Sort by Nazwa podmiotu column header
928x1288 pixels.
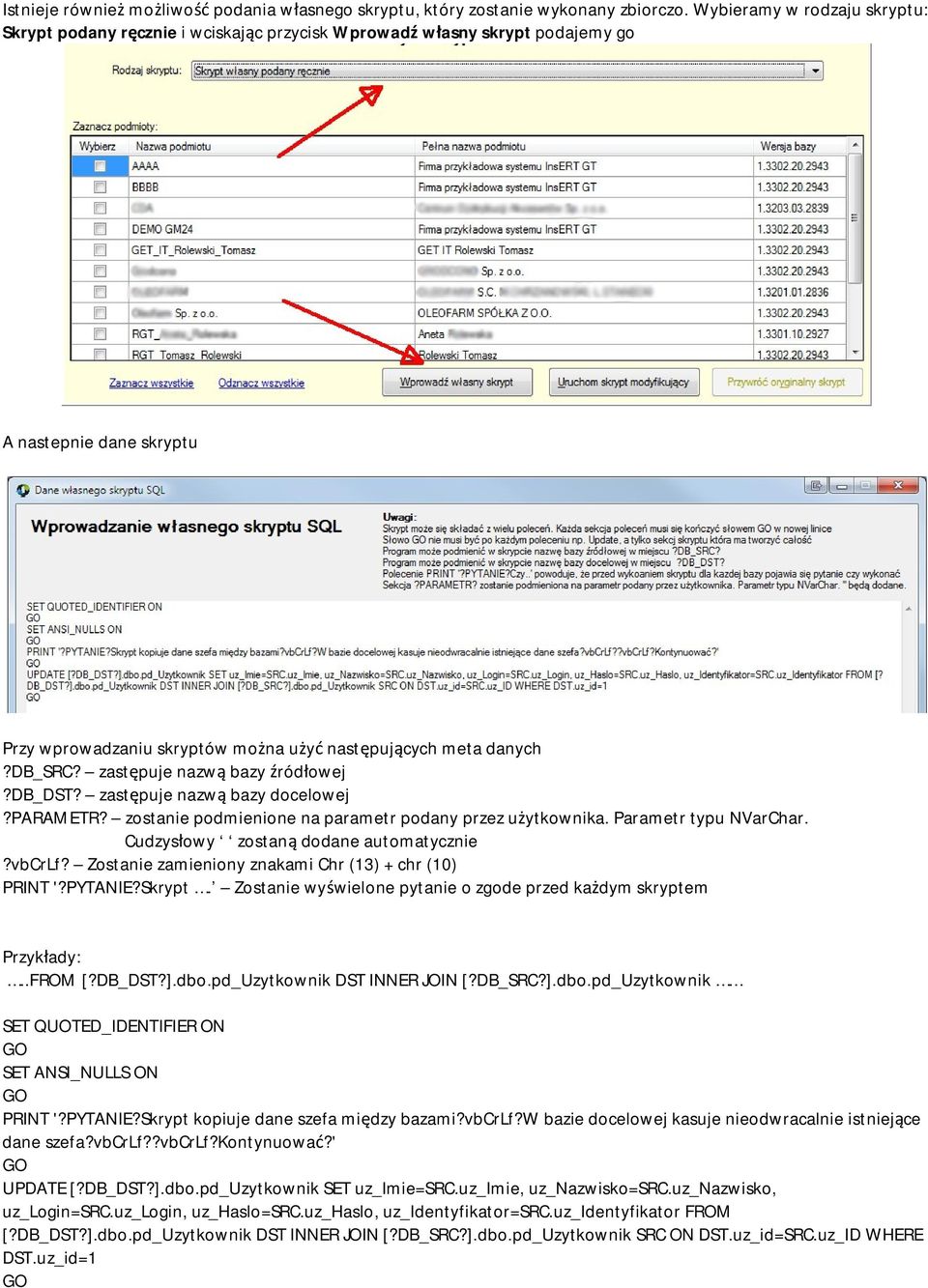272,146
